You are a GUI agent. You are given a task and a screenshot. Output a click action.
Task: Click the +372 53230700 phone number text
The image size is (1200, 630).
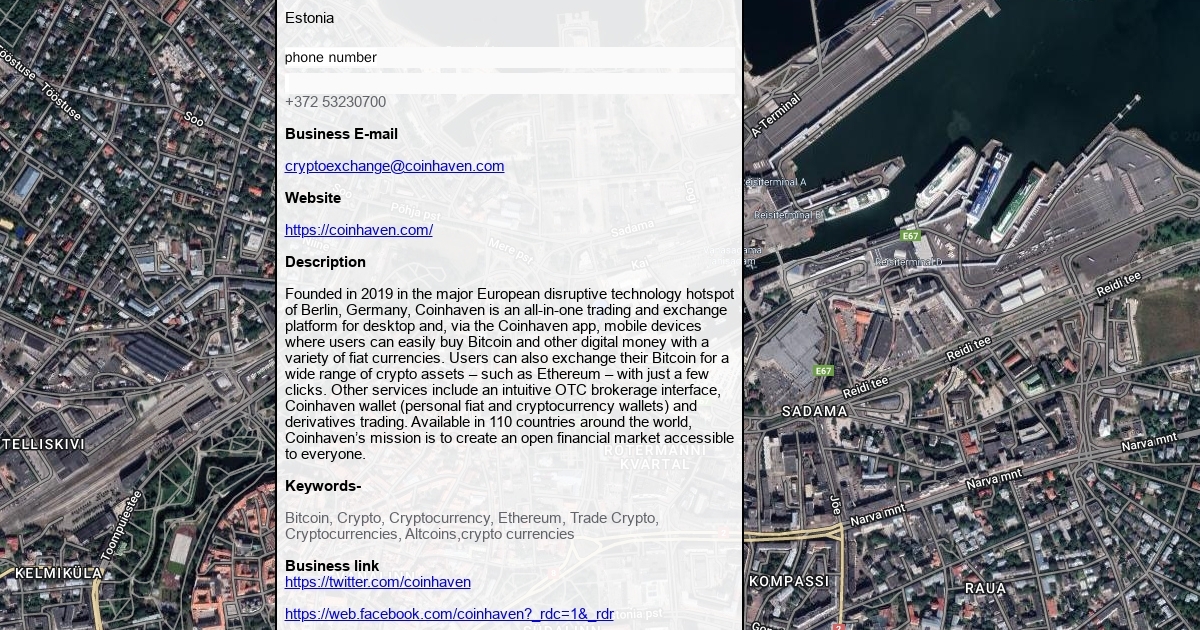click(335, 102)
